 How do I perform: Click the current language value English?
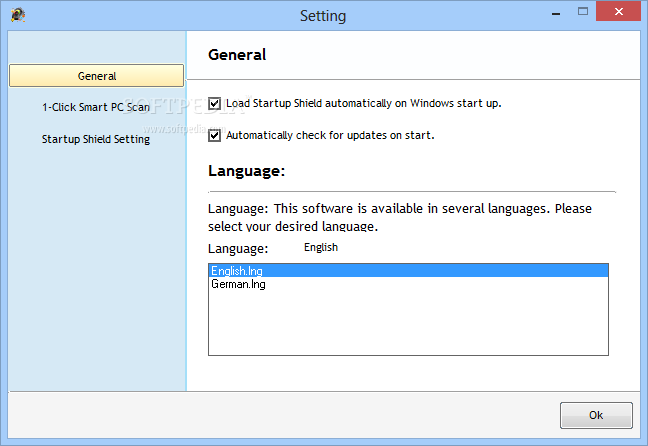point(321,247)
